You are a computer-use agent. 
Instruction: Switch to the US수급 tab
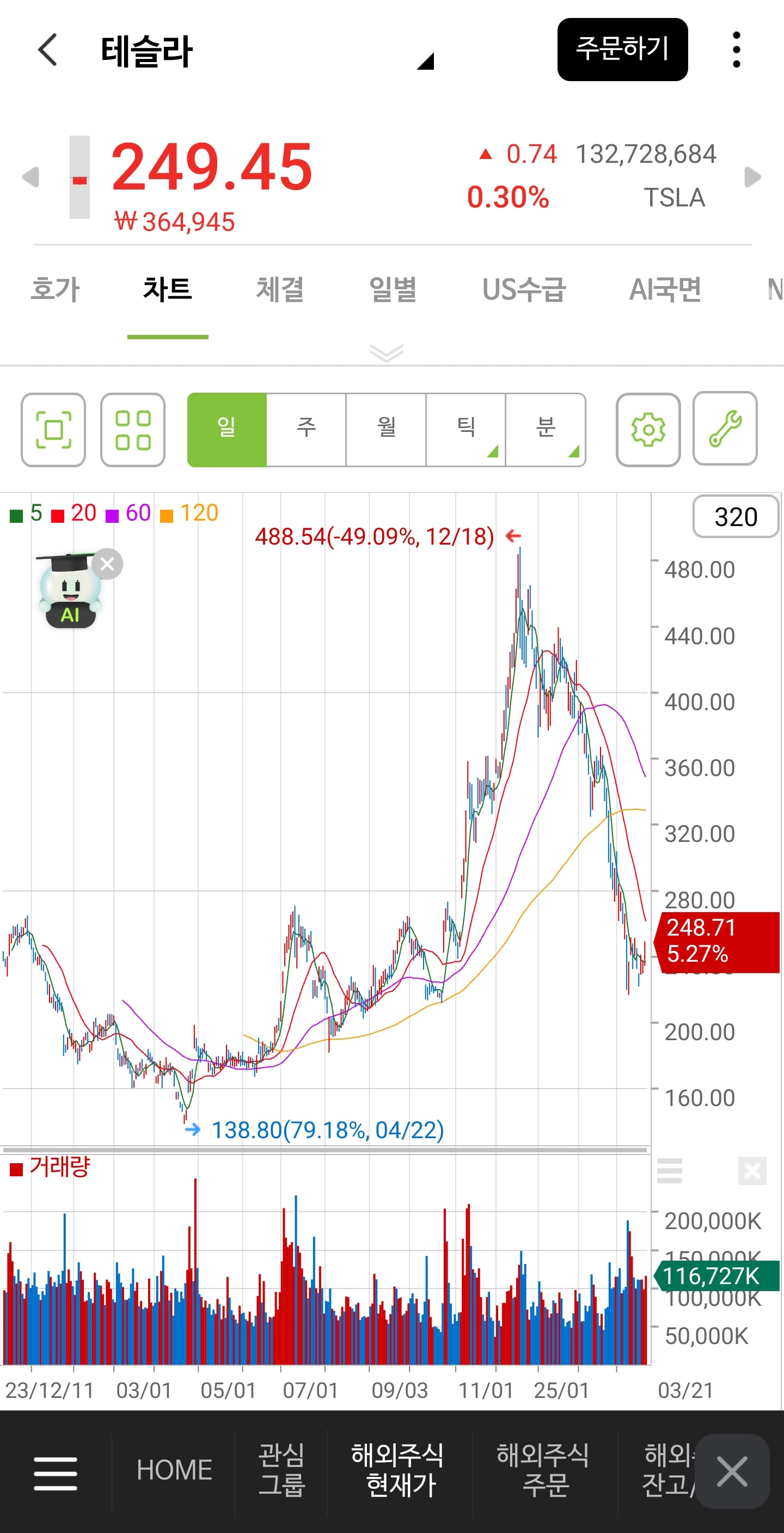point(524,290)
